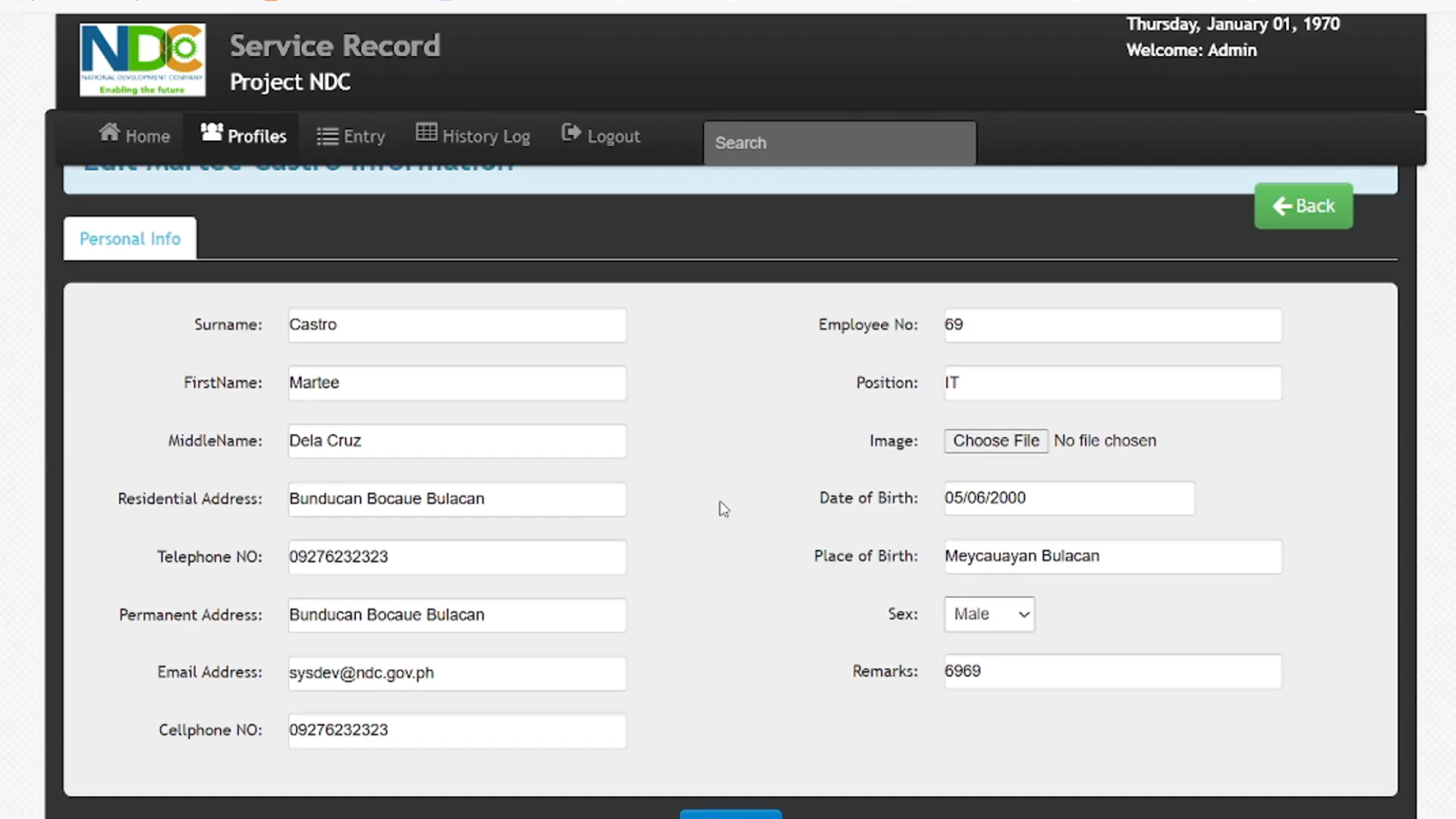Screen dimensions: 1456x819
Task: Click the blue button below the form
Action: tap(730, 814)
